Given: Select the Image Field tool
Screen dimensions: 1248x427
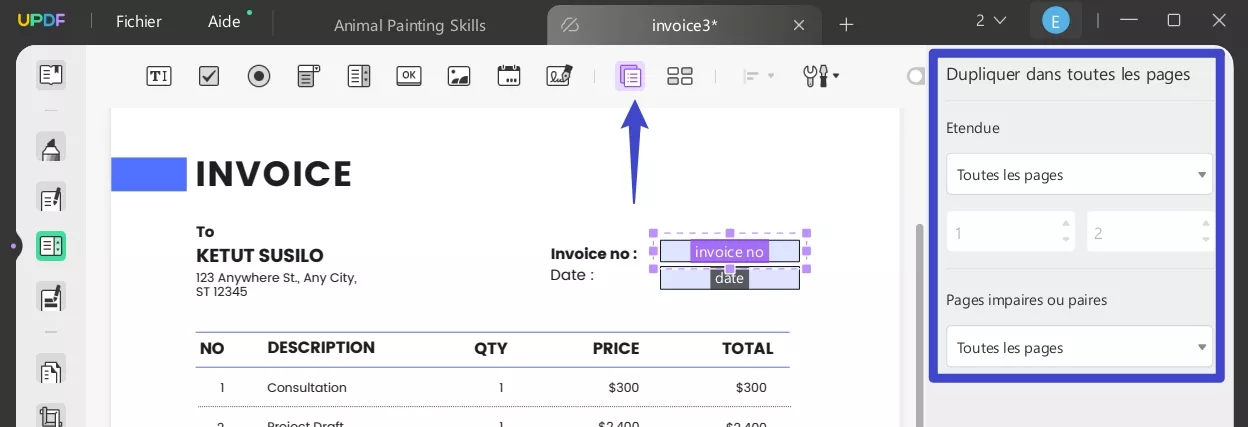Looking at the screenshot, I should (459, 76).
